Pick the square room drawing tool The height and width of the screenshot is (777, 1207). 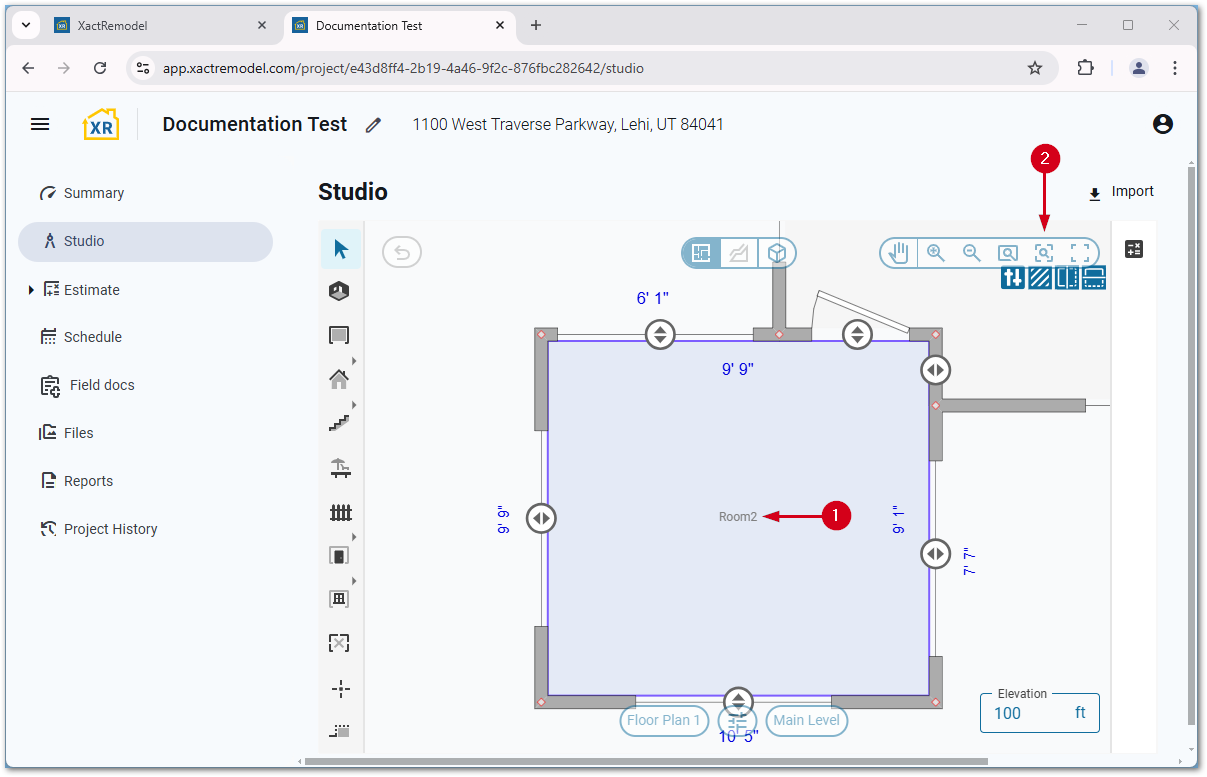click(339, 335)
